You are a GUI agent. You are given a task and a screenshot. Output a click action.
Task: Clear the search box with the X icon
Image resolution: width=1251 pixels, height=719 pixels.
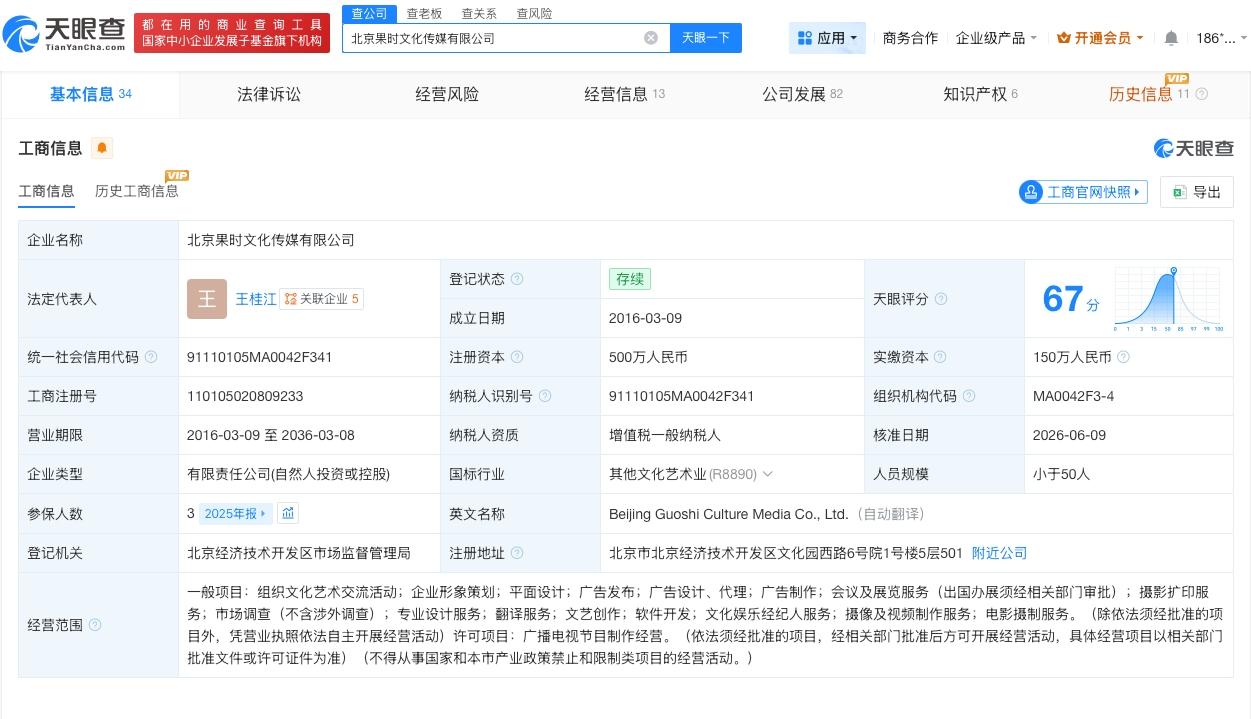pos(651,38)
